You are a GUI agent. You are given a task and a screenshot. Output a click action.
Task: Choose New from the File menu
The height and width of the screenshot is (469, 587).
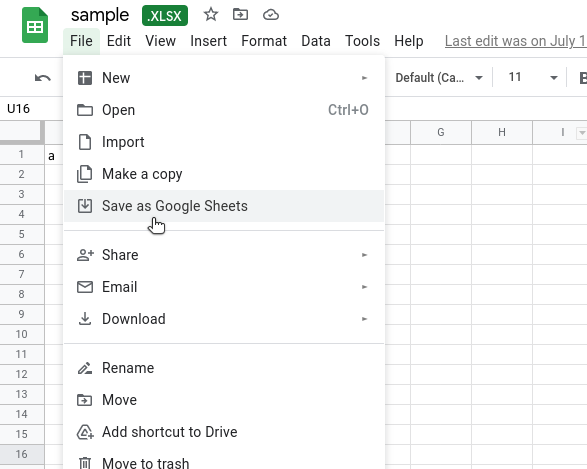pos(224,78)
